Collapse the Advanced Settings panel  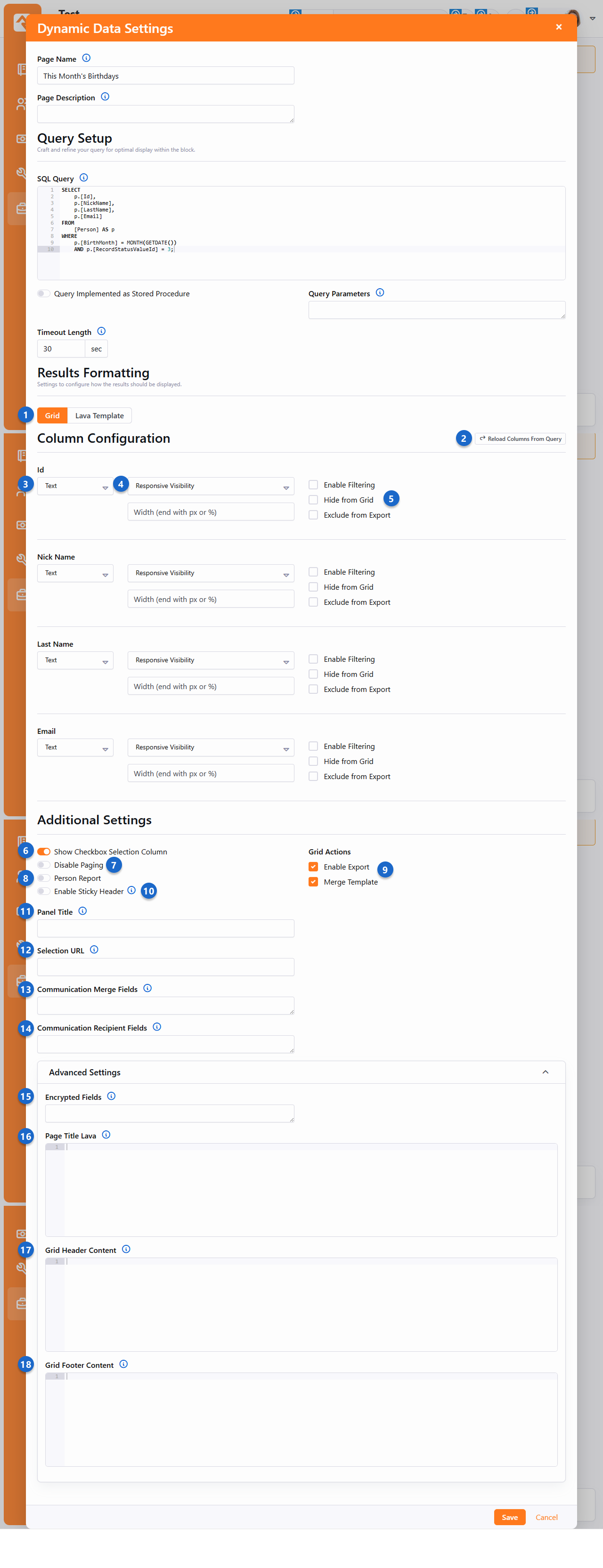545,1072
